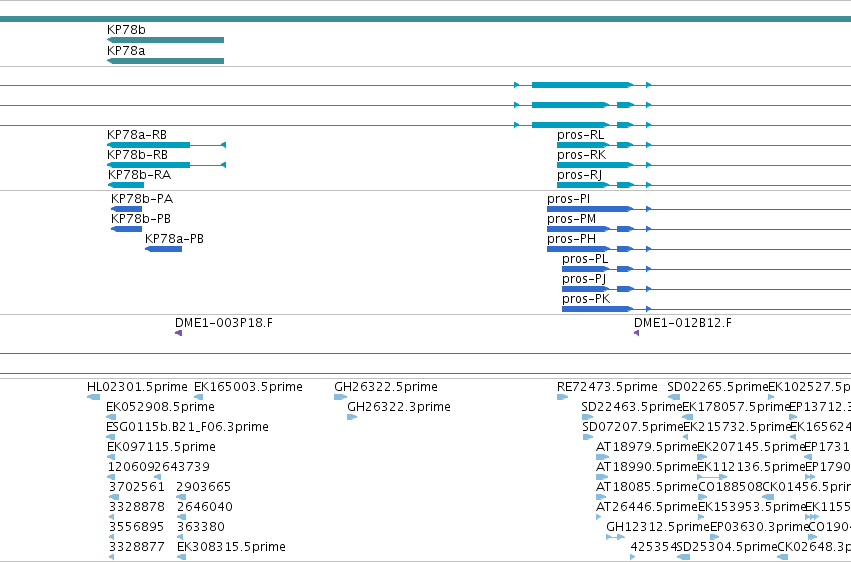Select EST EK207145.5prime
Viewport: 851px width, 562px height.
point(702,457)
